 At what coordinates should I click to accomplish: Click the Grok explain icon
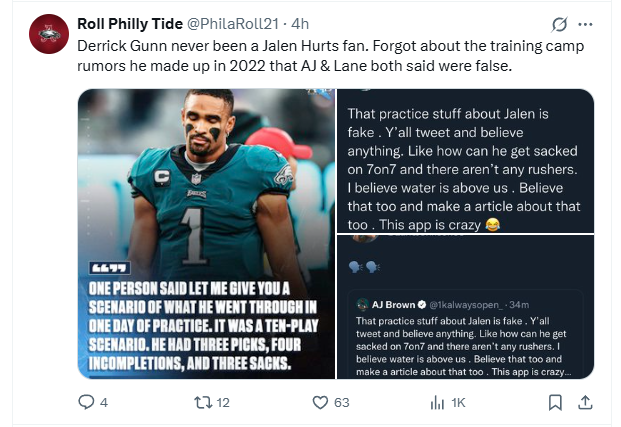pyautogui.click(x=561, y=24)
